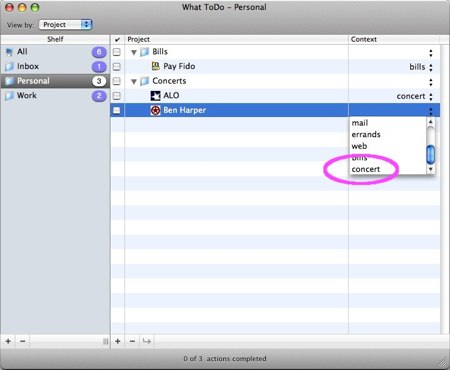Collapse the Concerts project group

coord(134,81)
